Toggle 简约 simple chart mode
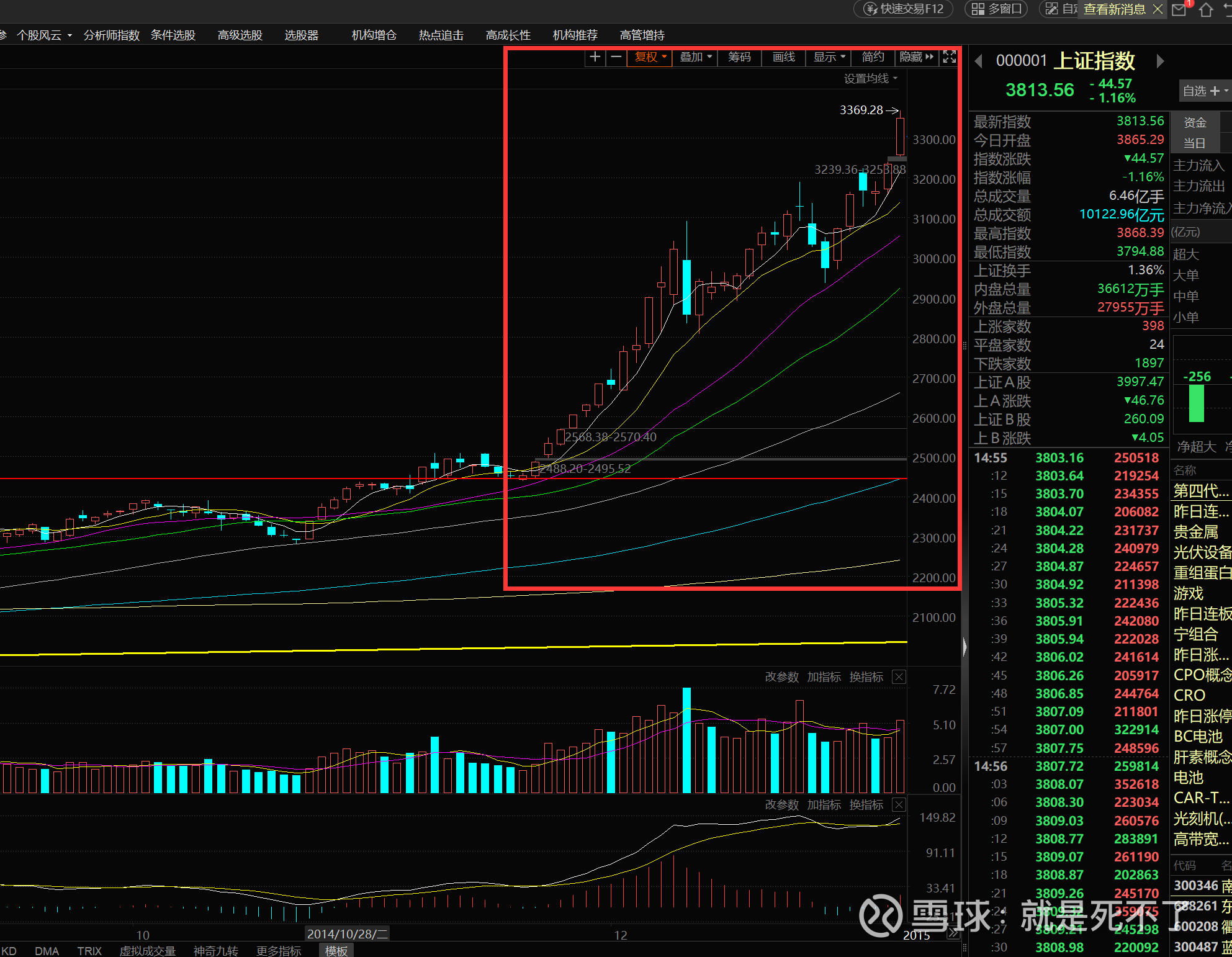Screen dimensions: 1232x957 (x=873, y=57)
